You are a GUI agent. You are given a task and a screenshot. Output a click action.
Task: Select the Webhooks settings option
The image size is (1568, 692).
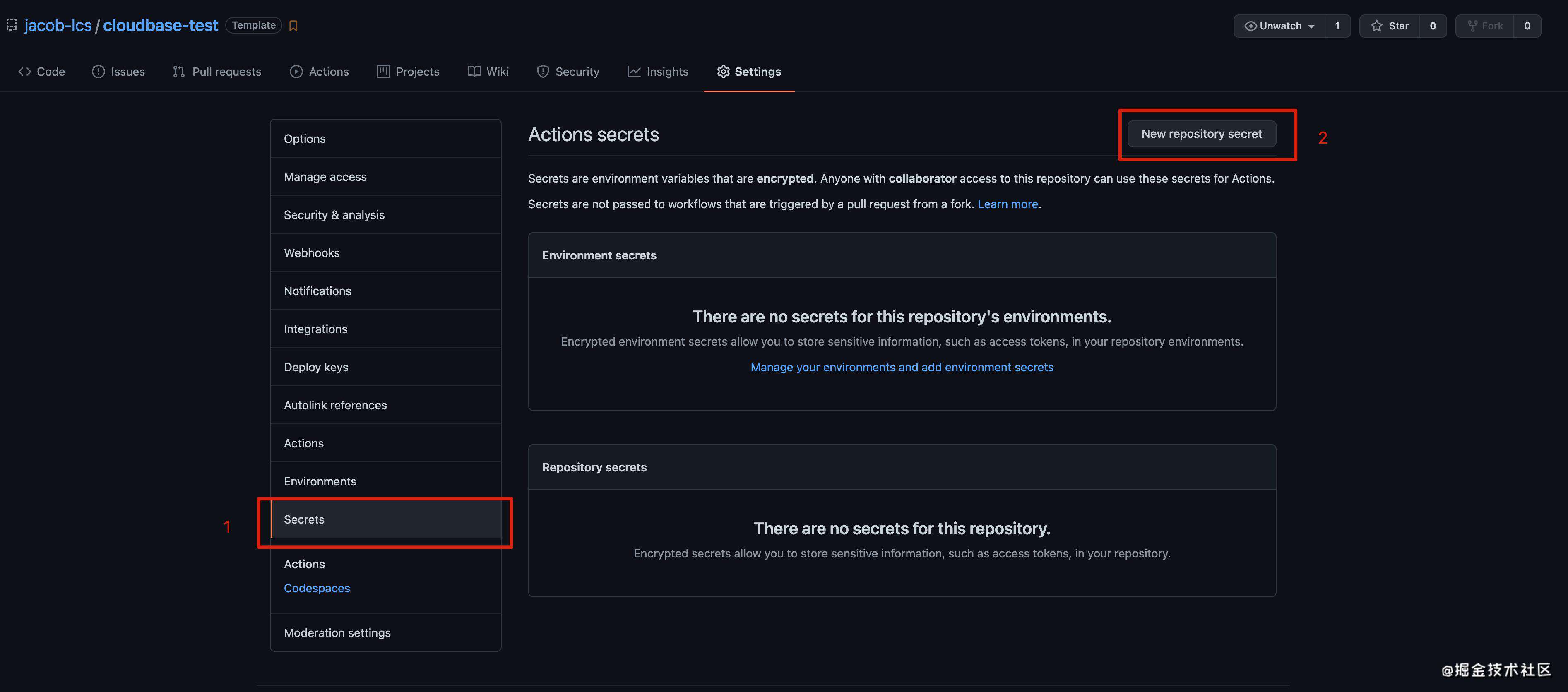pos(311,253)
